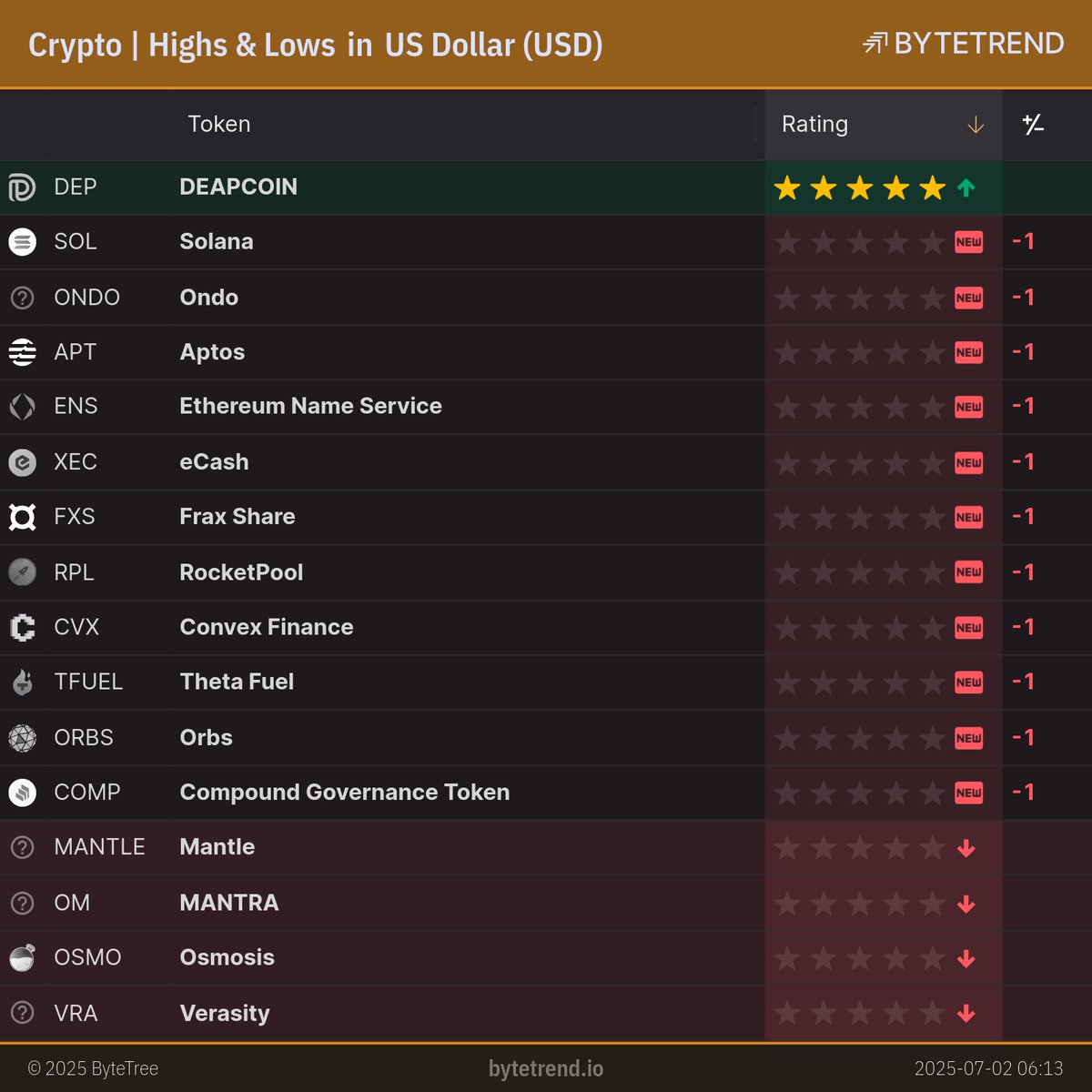Click the ticker symbol CVX
Screen dimensions: 1092x1092
[76, 627]
